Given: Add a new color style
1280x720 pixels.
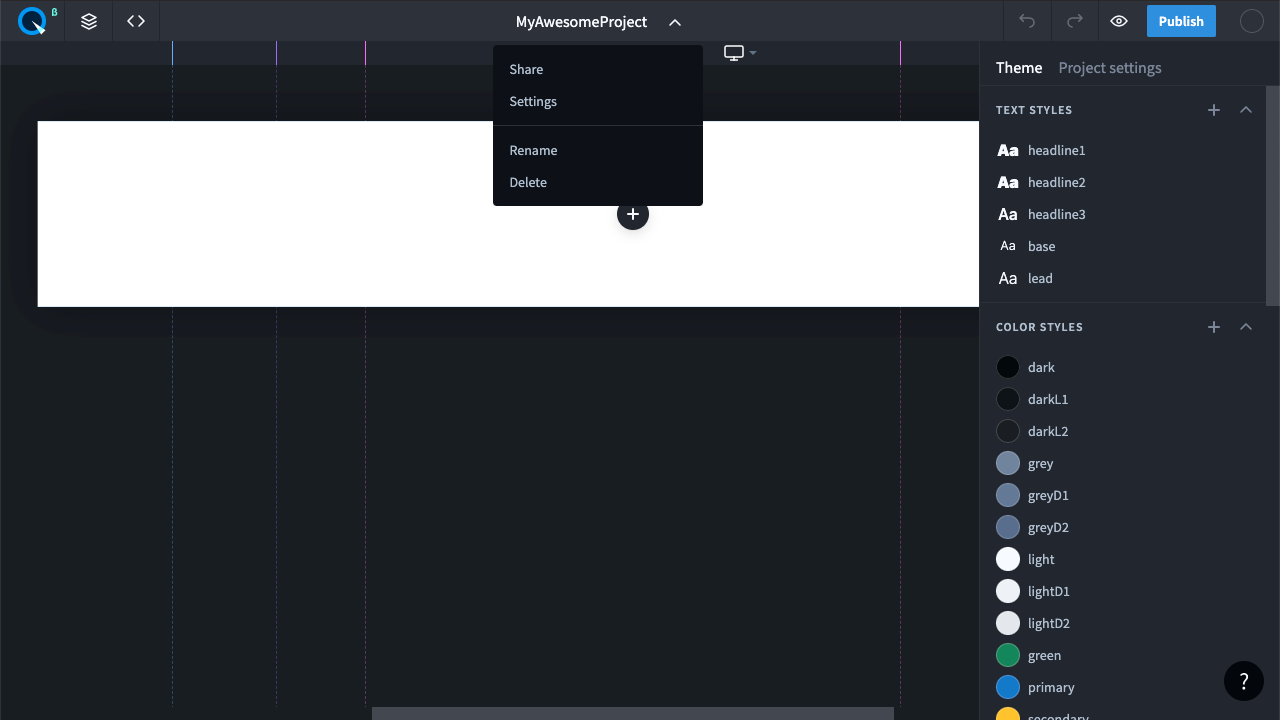Looking at the screenshot, I should point(1214,327).
